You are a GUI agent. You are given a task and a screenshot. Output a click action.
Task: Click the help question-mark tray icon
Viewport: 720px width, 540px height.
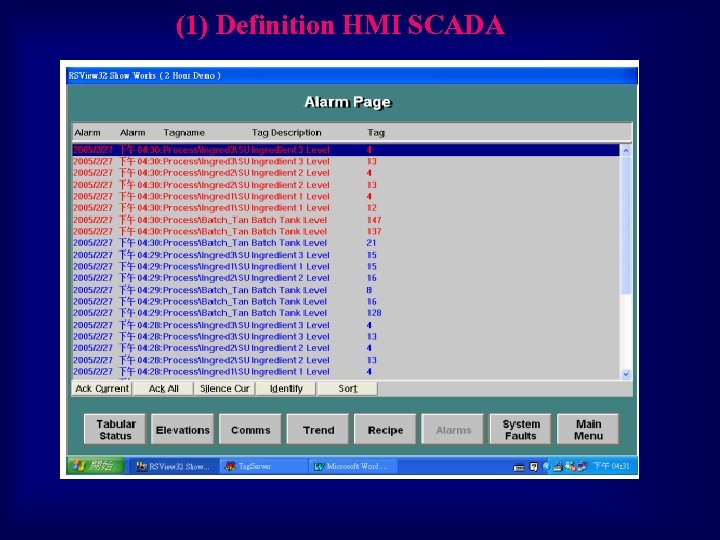(533, 467)
